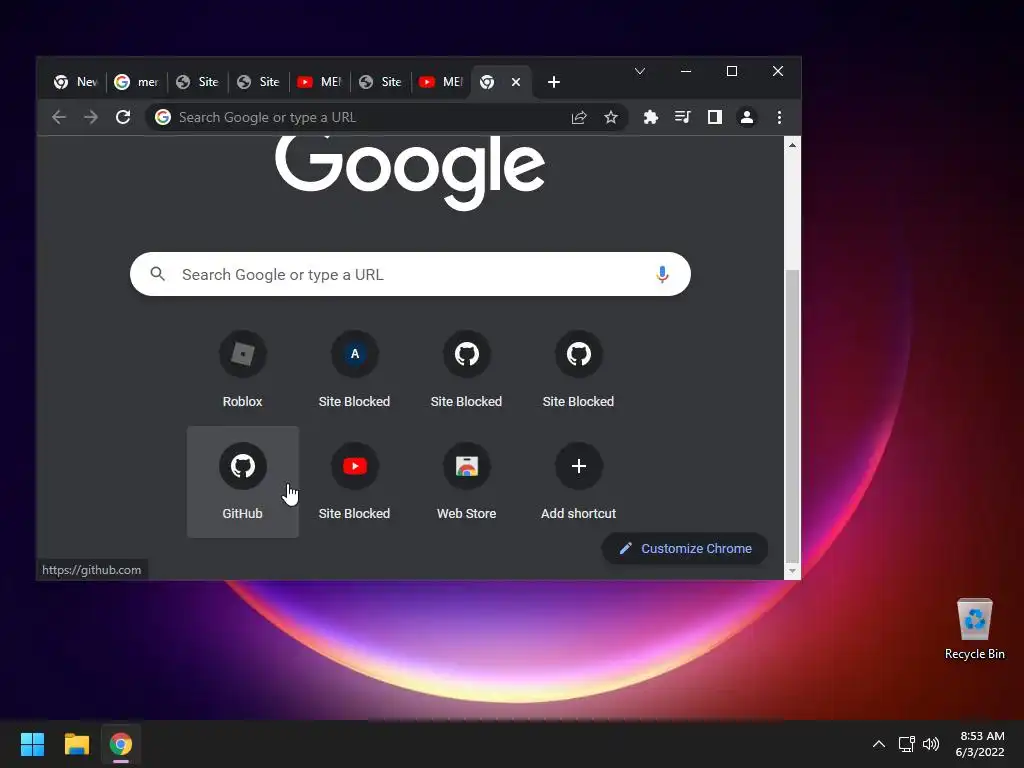Viewport: 1024px width, 768px height.
Task: Click the magnifier icon in the search box
Action: (x=157, y=274)
